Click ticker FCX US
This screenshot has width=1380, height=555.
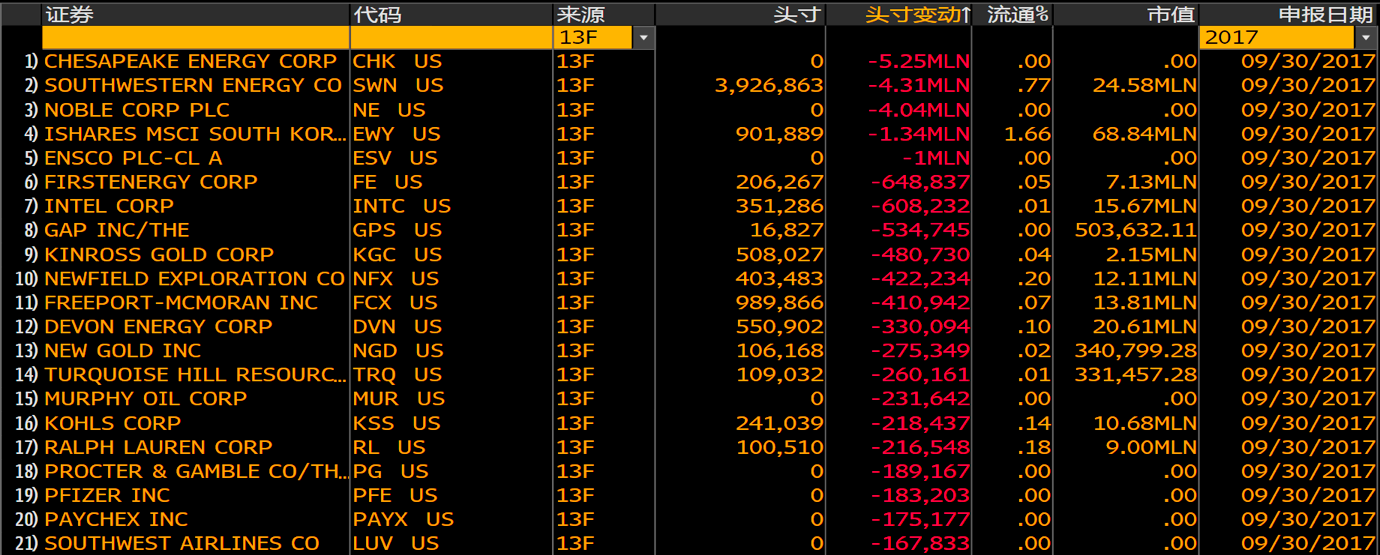tap(395, 302)
